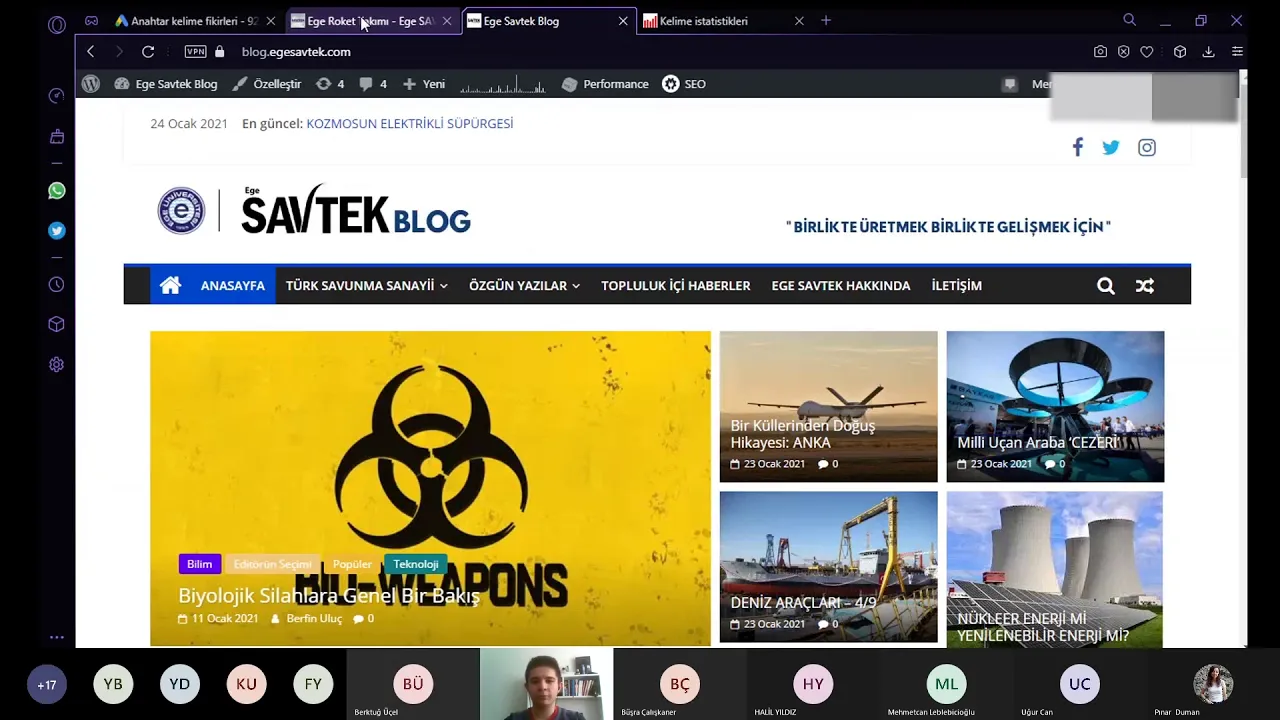
Task: Click the home icon in navigation
Action: (x=171, y=286)
